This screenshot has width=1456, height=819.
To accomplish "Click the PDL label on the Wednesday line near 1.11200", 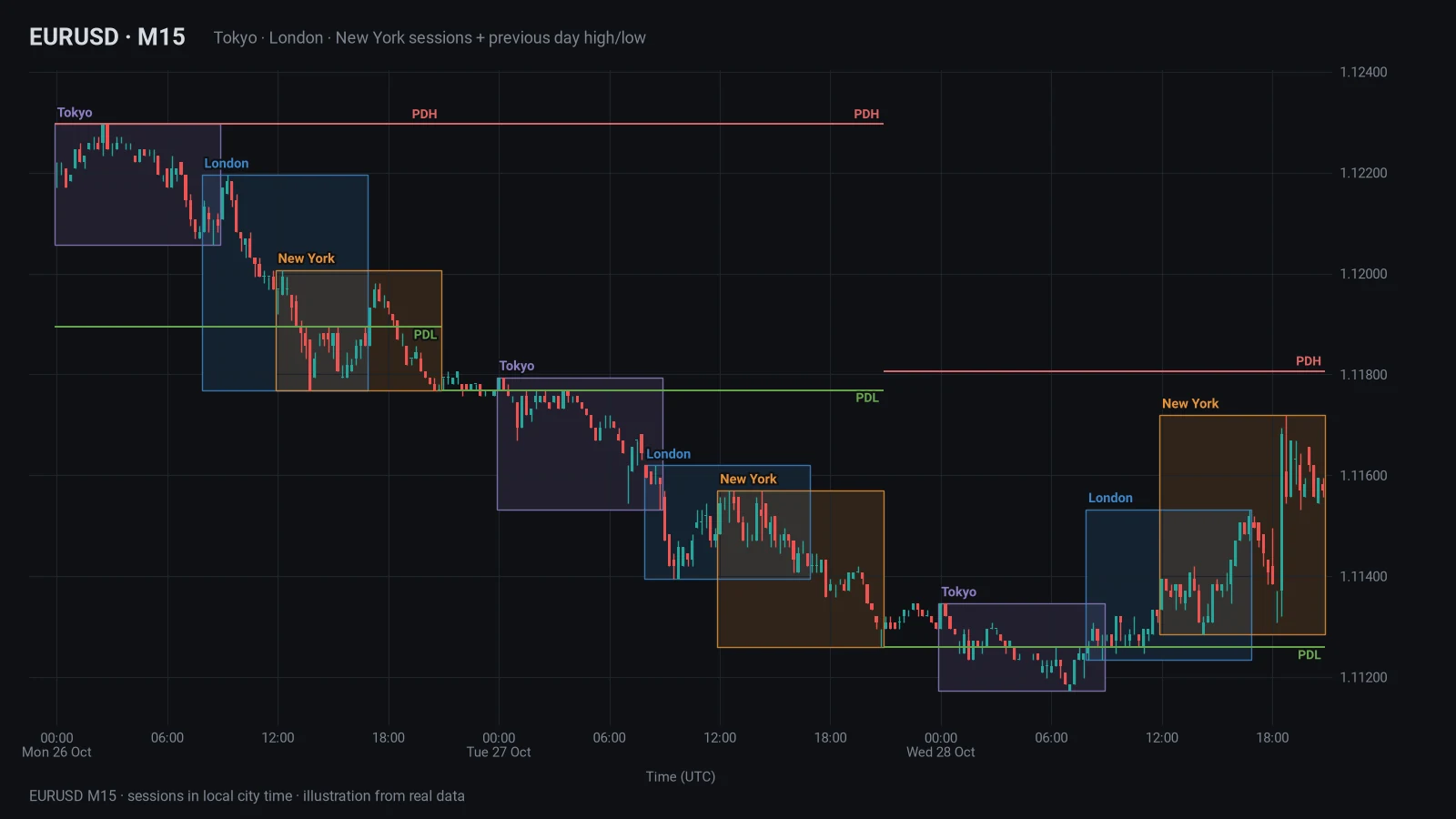I will click(1309, 655).
